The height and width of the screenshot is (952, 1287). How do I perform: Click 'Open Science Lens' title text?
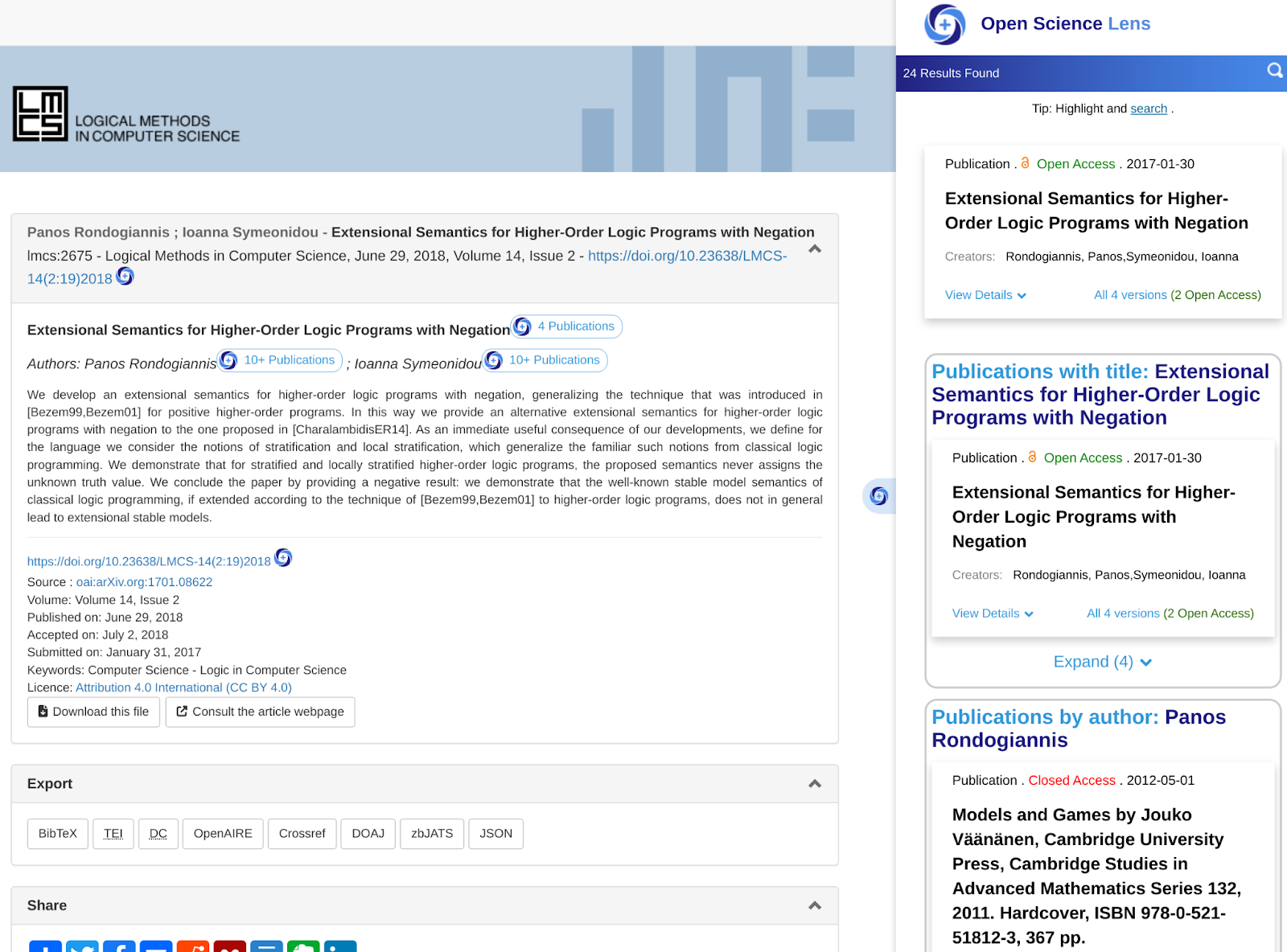[1066, 24]
